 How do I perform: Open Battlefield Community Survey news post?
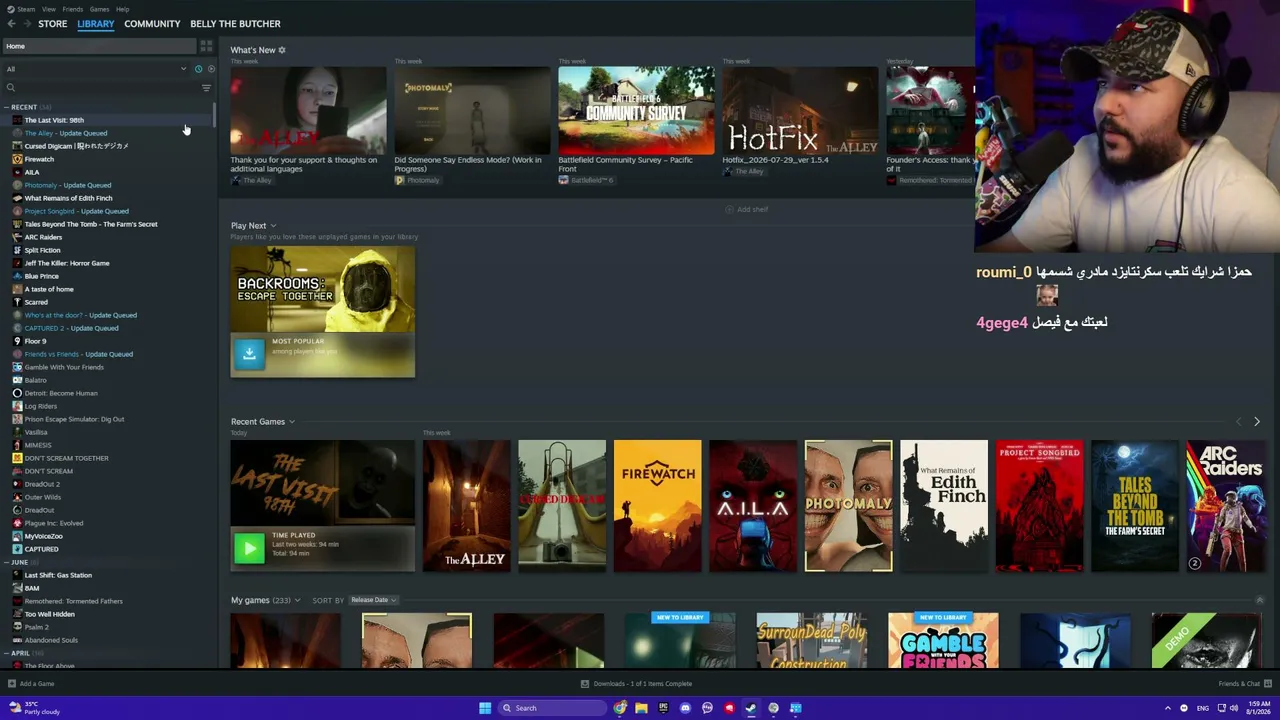(x=636, y=111)
